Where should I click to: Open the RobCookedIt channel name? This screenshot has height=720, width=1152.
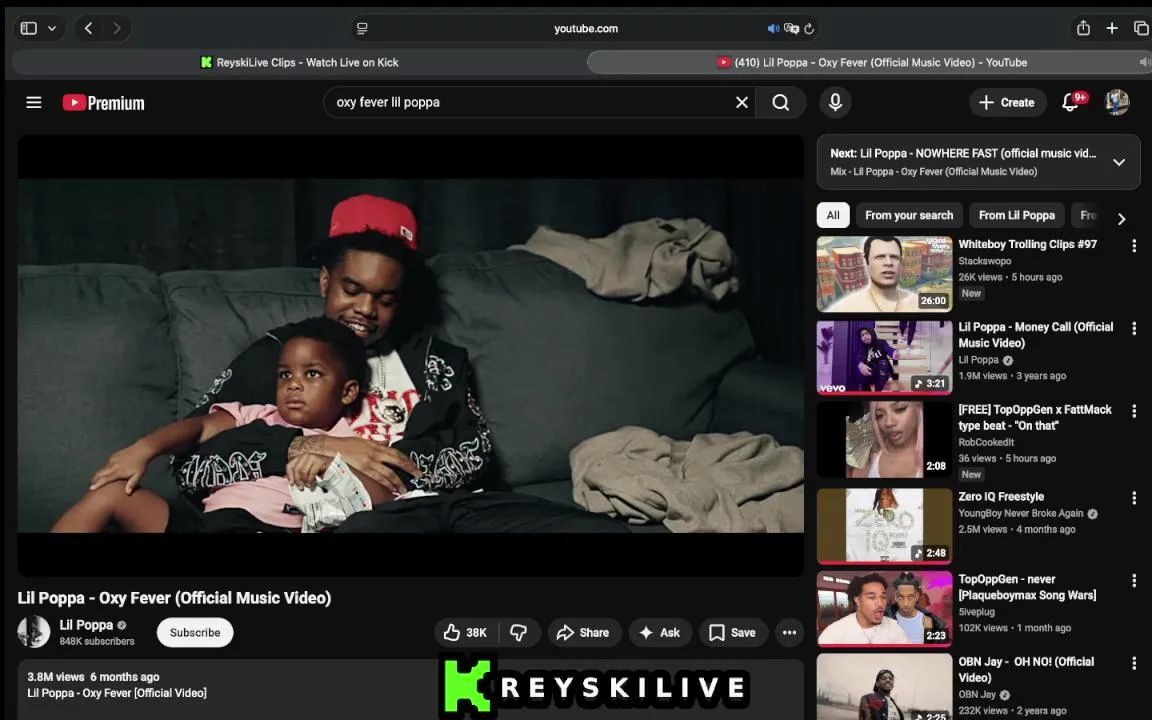click(x=986, y=442)
